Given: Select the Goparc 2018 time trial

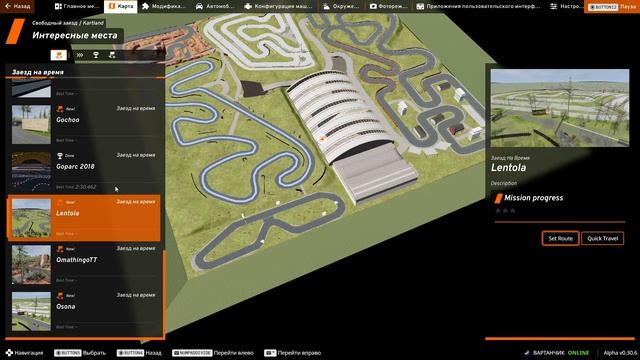Looking at the screenshot, I should pyautogui.click(x=85, y=171).
